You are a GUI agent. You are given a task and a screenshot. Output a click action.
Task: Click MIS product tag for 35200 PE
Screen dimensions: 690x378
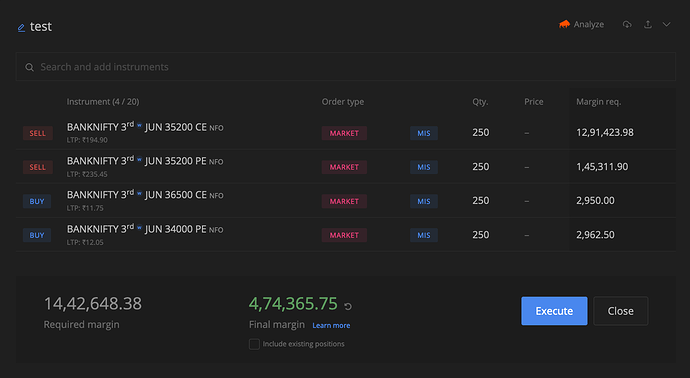click(x=424, y=167)
